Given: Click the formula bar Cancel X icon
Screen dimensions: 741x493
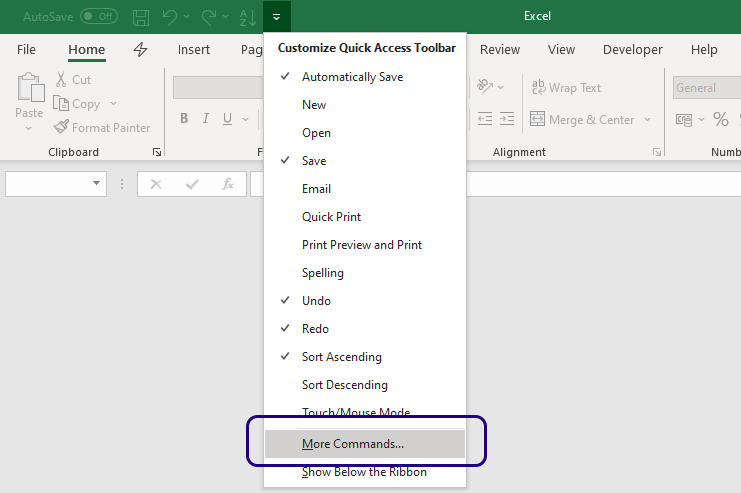Looking at the screenshot, I should click(155, 184).
